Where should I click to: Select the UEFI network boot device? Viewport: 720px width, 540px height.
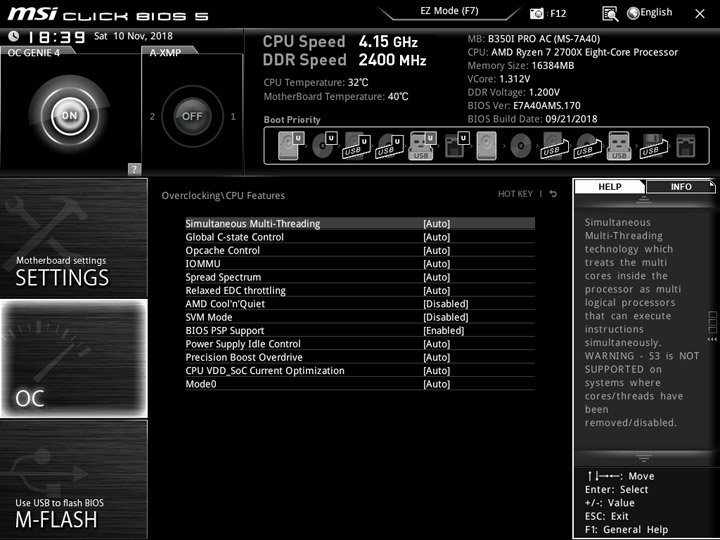point(456,146)
